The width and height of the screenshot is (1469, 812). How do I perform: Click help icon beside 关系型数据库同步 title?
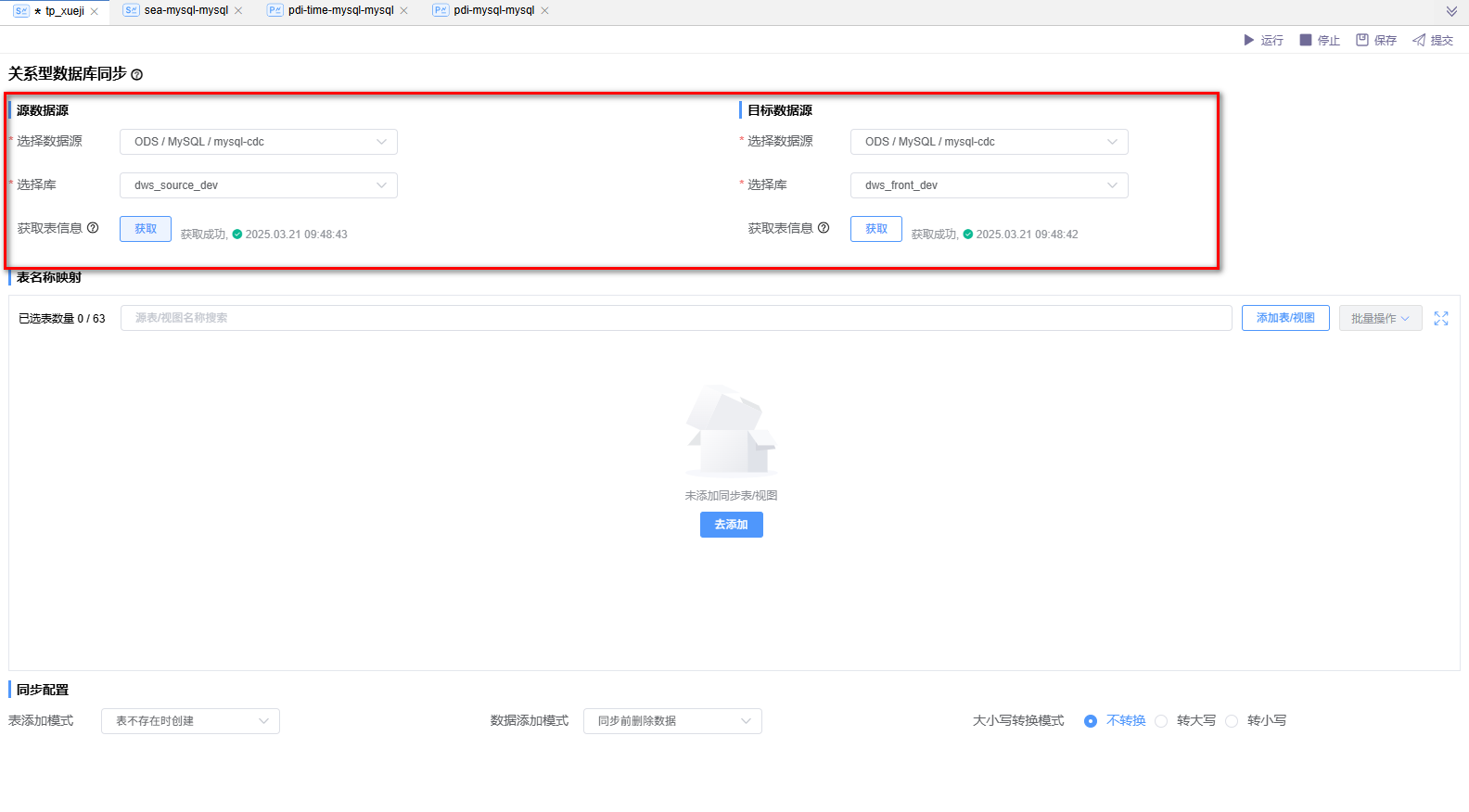[137, 75]
